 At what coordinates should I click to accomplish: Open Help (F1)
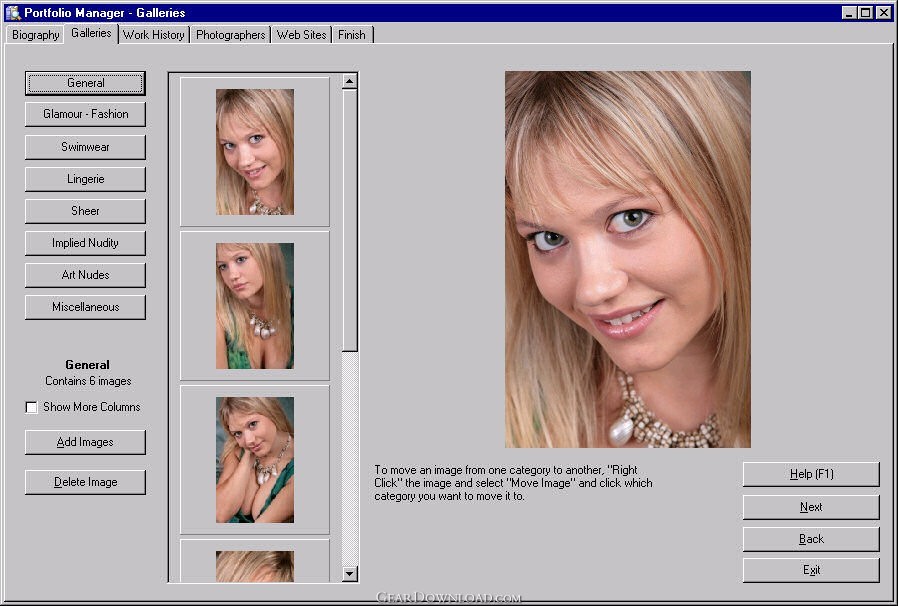coord(810,475)
